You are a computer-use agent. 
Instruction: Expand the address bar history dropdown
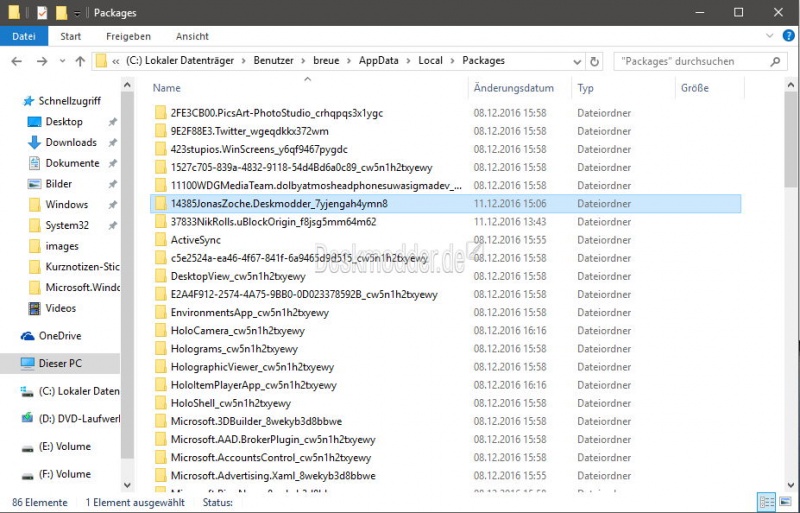(576, 61)
